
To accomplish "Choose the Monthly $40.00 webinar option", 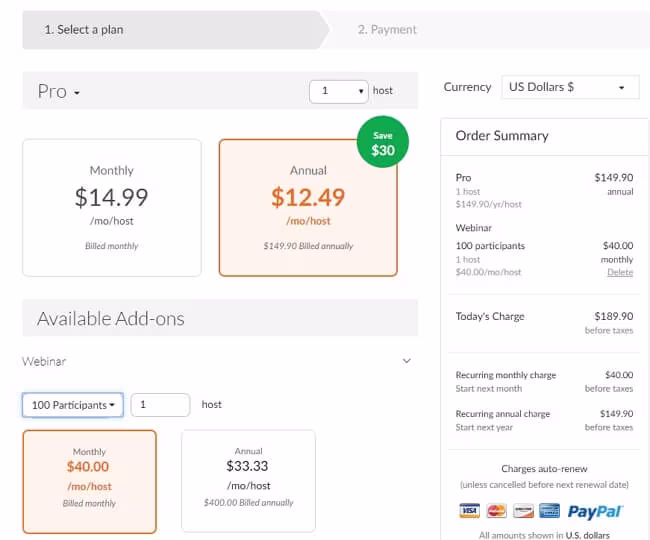I will (x=89, y=481).
